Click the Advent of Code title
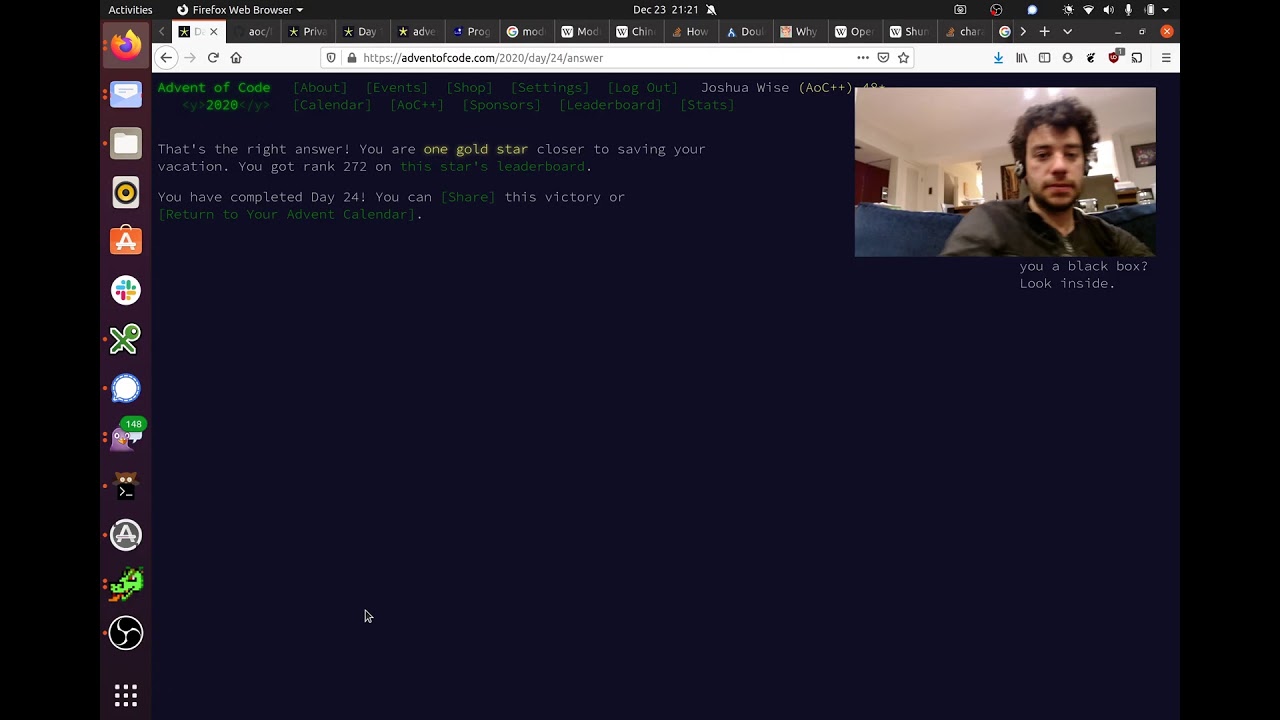The height and width of the screenshot is (720, 1280). 214,88
